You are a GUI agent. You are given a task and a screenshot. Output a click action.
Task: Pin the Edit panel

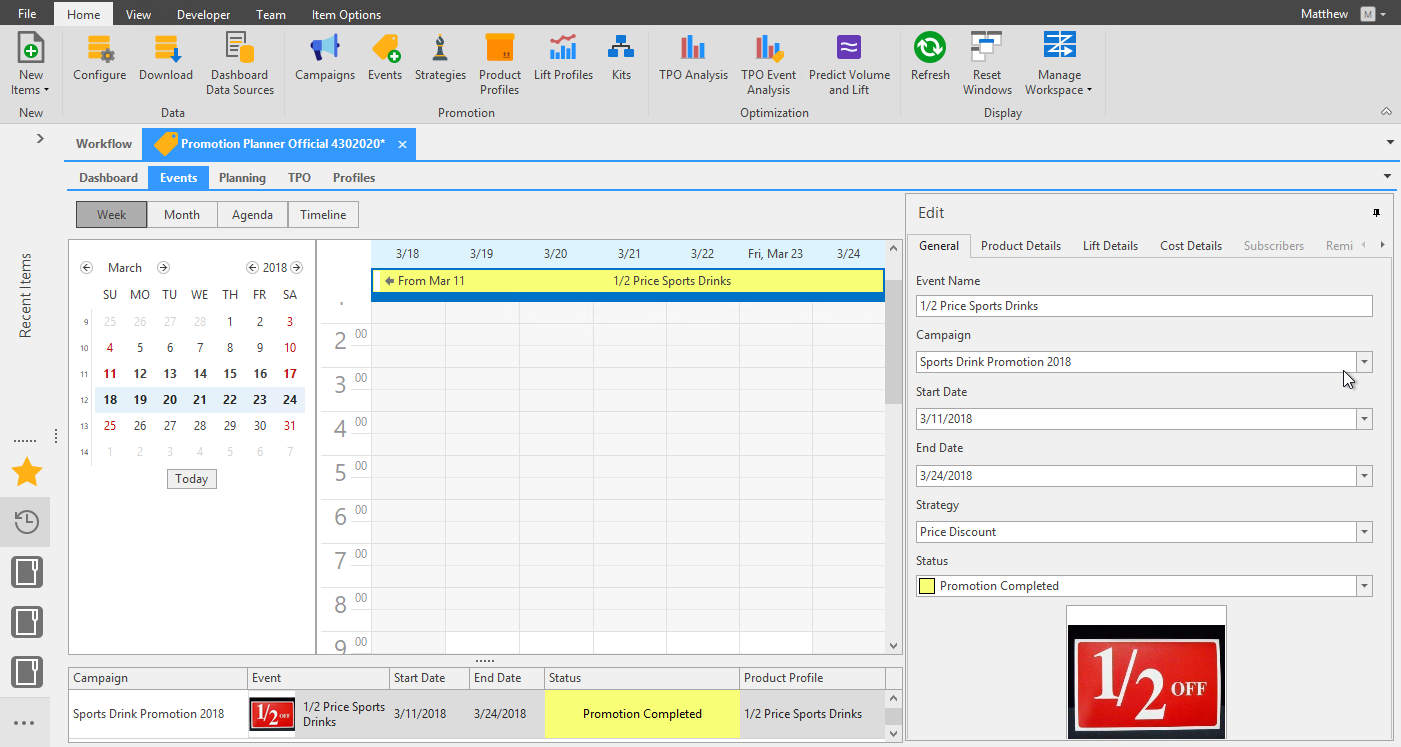[1376, 213]
